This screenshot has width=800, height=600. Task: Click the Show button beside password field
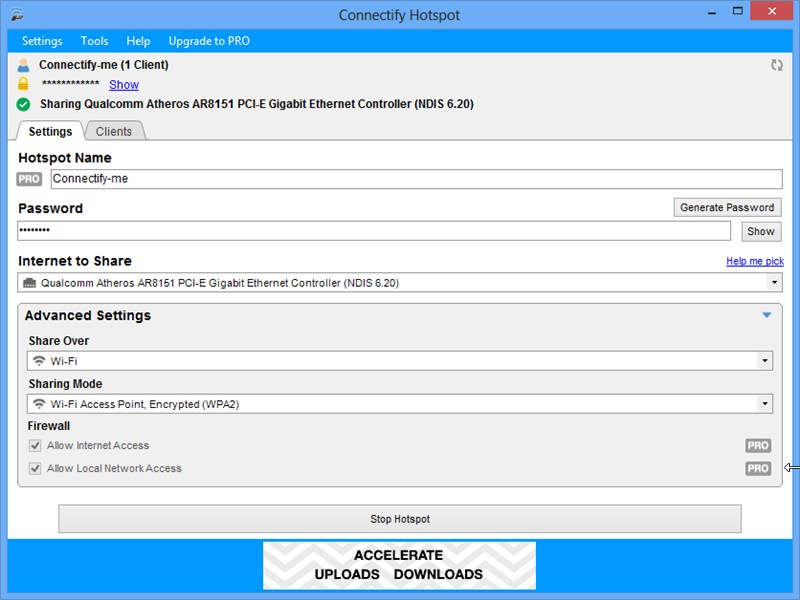[x=761, y=231]
